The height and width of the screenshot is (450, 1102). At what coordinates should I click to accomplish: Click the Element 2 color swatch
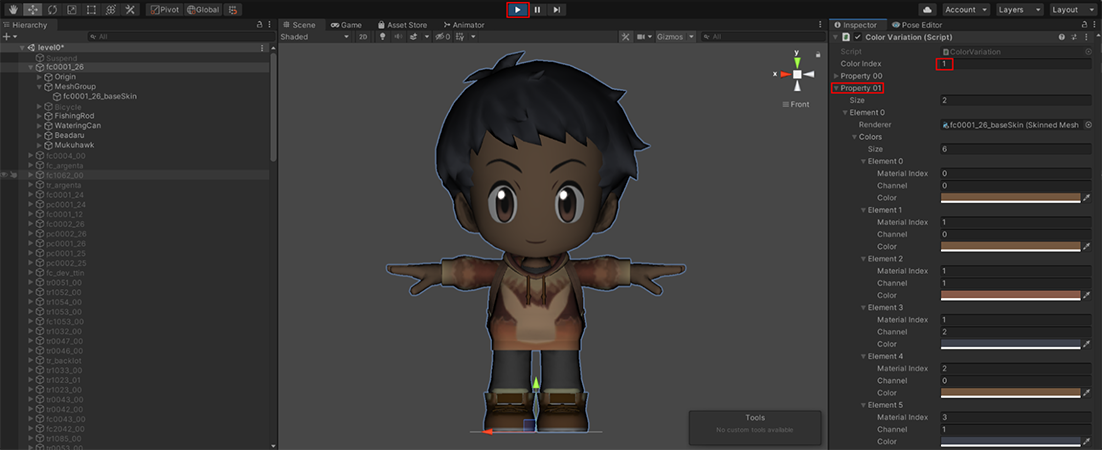click(1010, 295)
